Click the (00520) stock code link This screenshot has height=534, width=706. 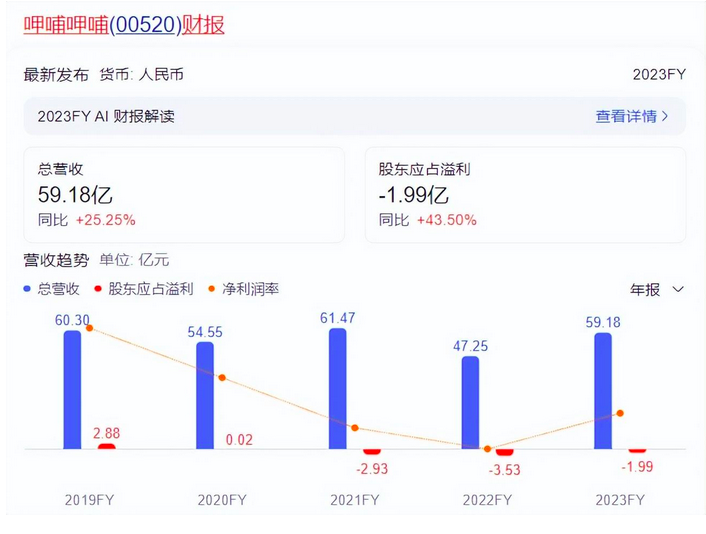click(145, 25)
